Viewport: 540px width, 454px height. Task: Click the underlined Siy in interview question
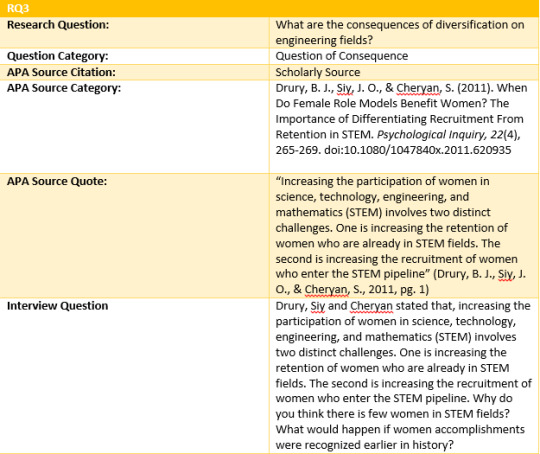(318, 306)
